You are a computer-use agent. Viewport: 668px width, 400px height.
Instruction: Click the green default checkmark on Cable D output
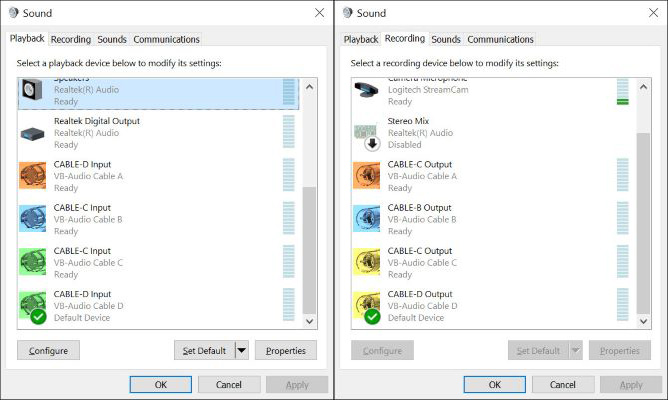tap(372, 317)
